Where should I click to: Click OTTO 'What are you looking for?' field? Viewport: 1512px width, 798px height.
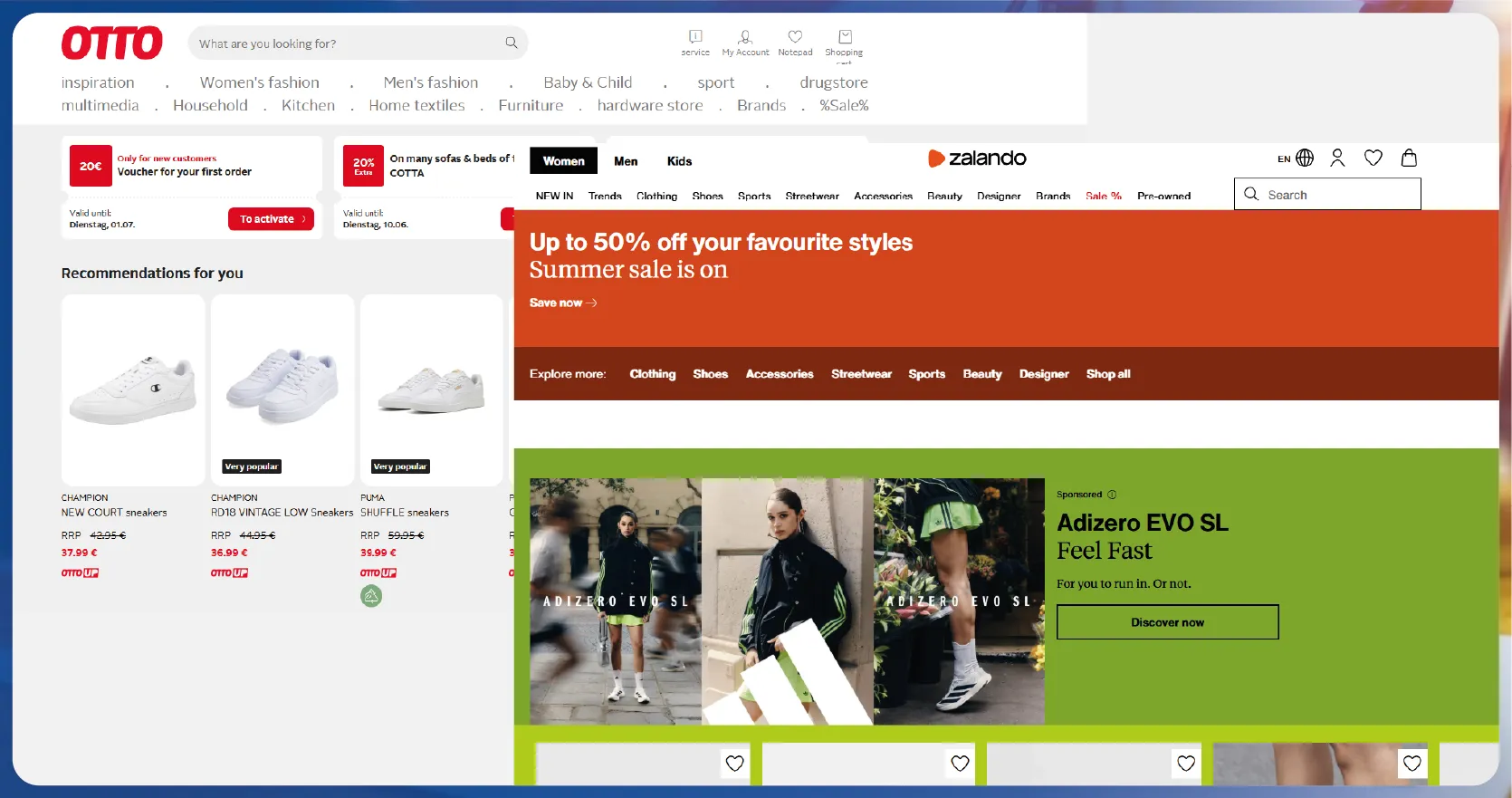point(358,43)
